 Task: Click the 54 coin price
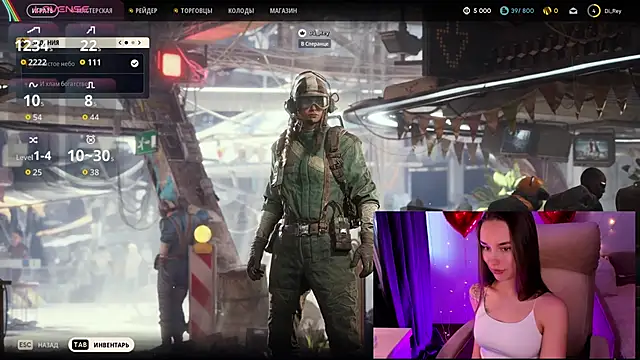tap(33, 117)
